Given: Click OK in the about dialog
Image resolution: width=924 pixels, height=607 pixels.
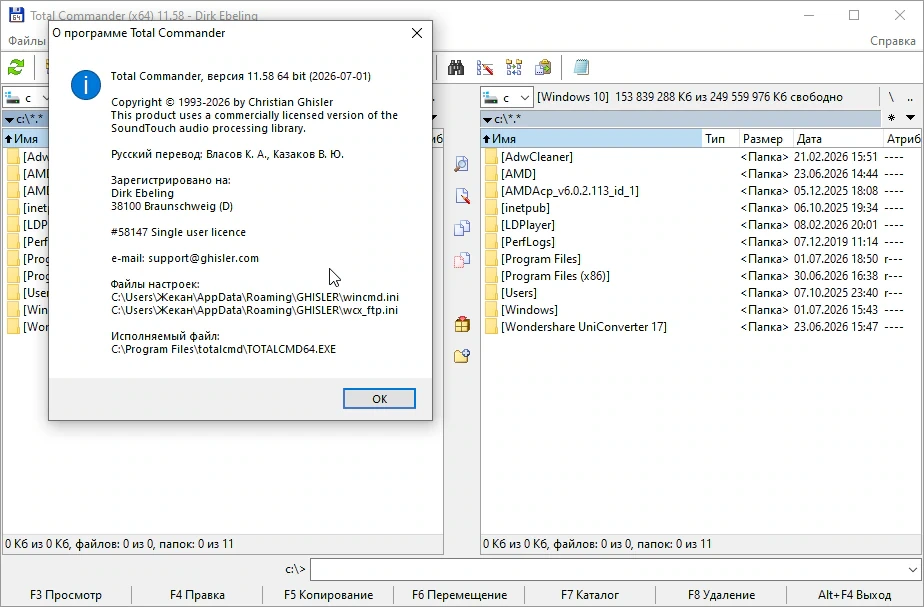Looking at the screenshot, I should coord(380,399).
